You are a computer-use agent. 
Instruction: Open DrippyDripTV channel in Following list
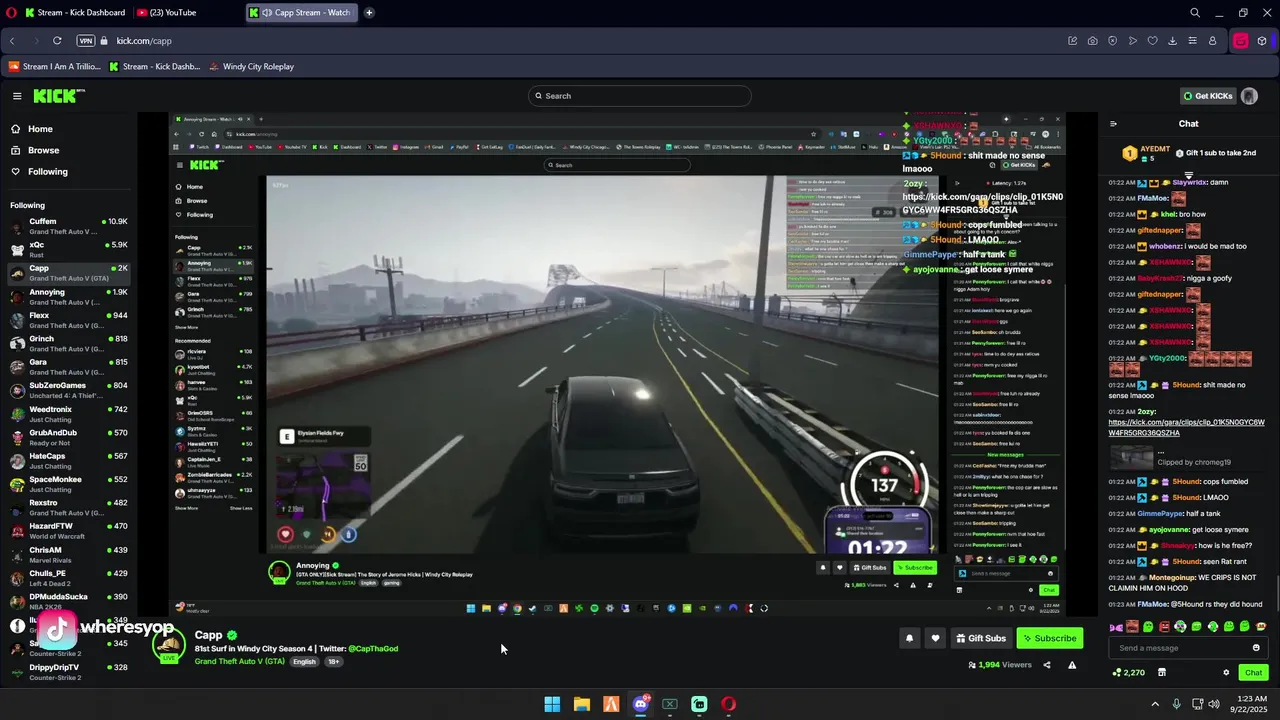68,672
